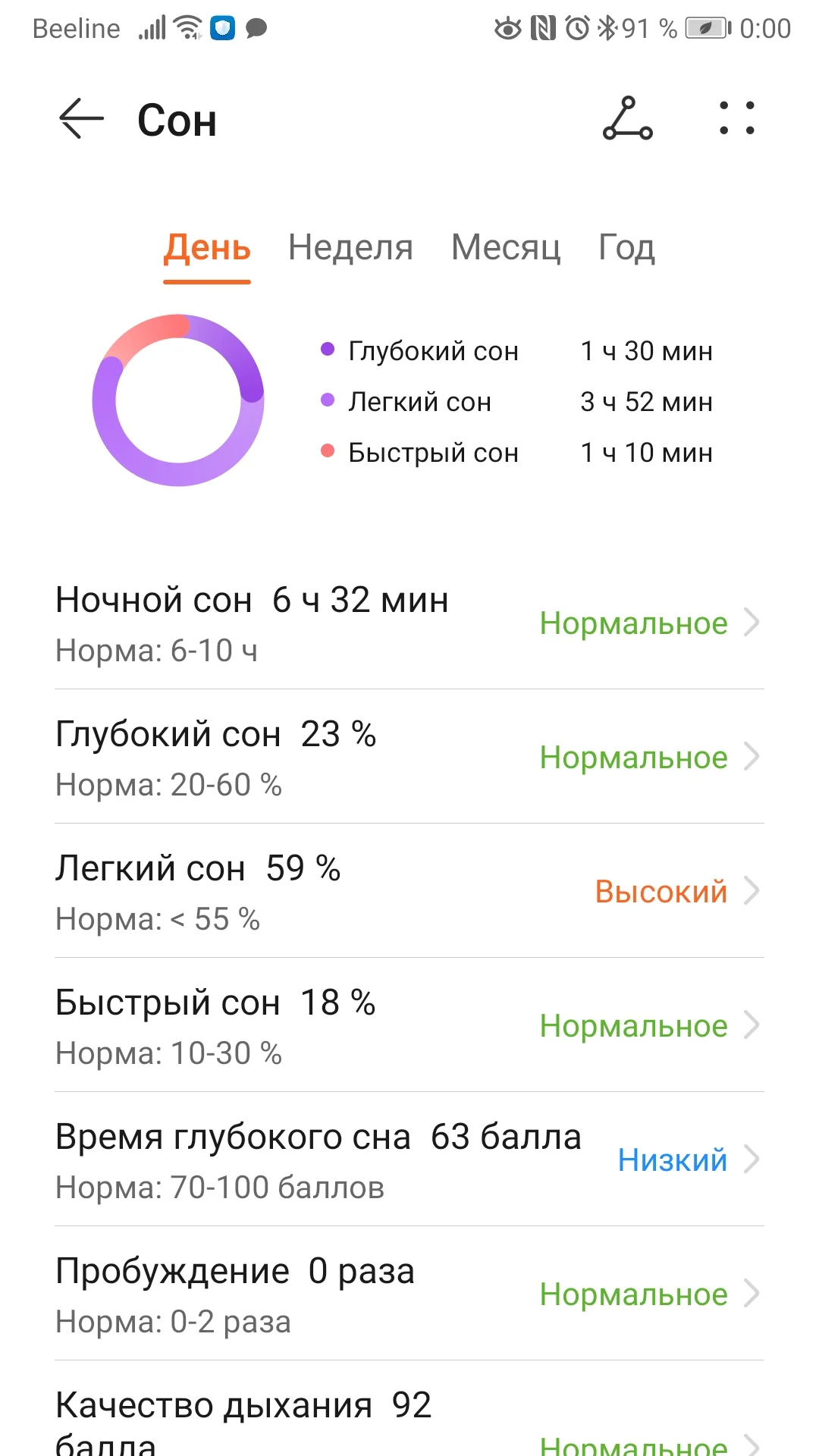The width and height of the screenshot is (819, 1456).
Task: Tap the back arrow icon
Action: point(81,119)
